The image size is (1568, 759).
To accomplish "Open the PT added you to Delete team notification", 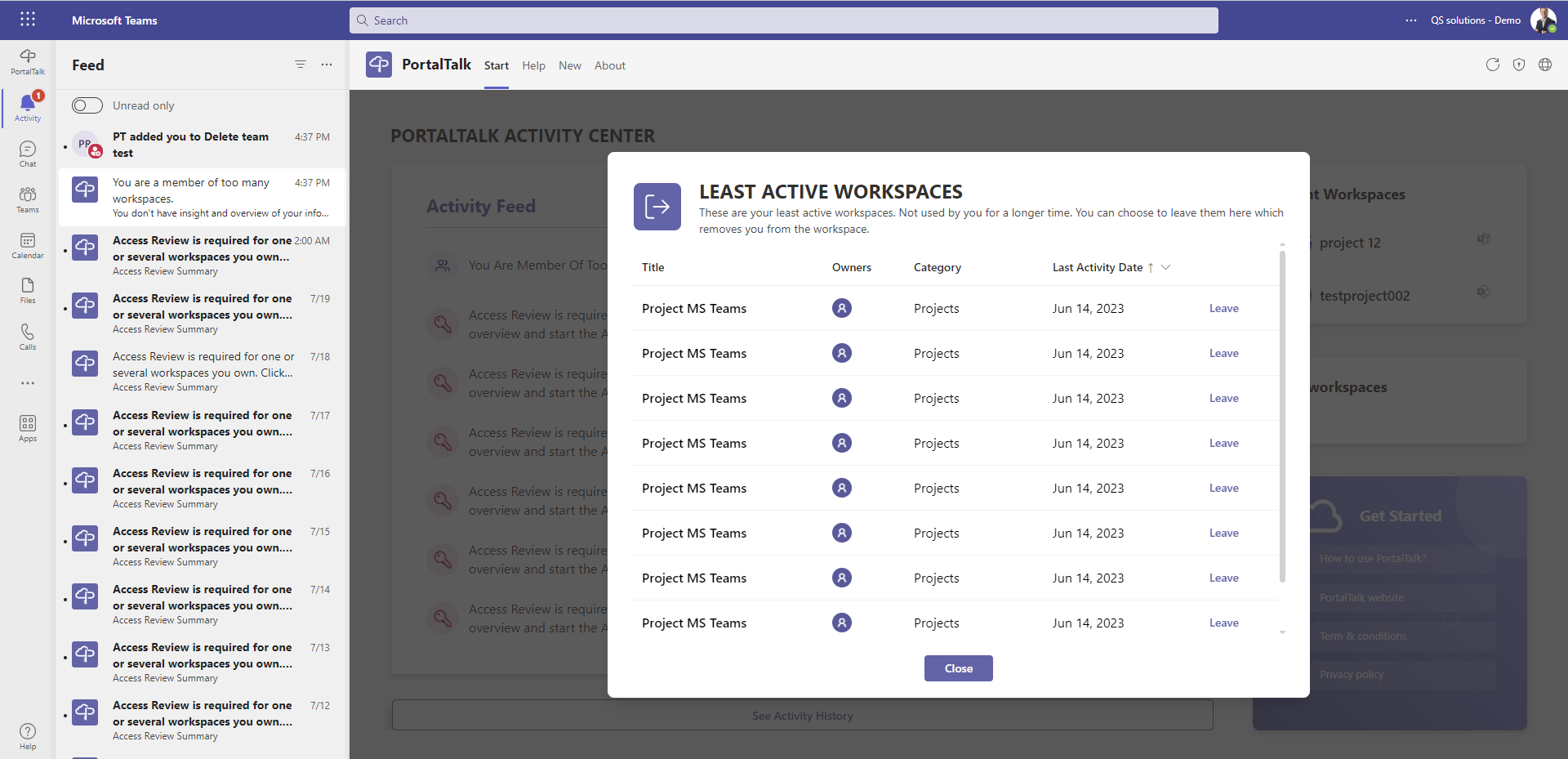I will pyautogui.click(x=203, y=145).
